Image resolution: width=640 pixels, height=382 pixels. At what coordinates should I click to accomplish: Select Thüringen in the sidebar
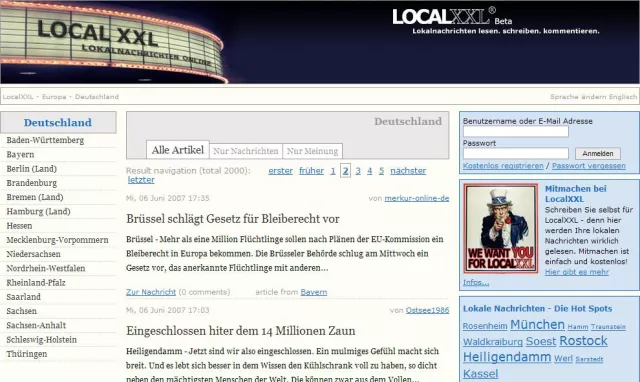[27, 354]
